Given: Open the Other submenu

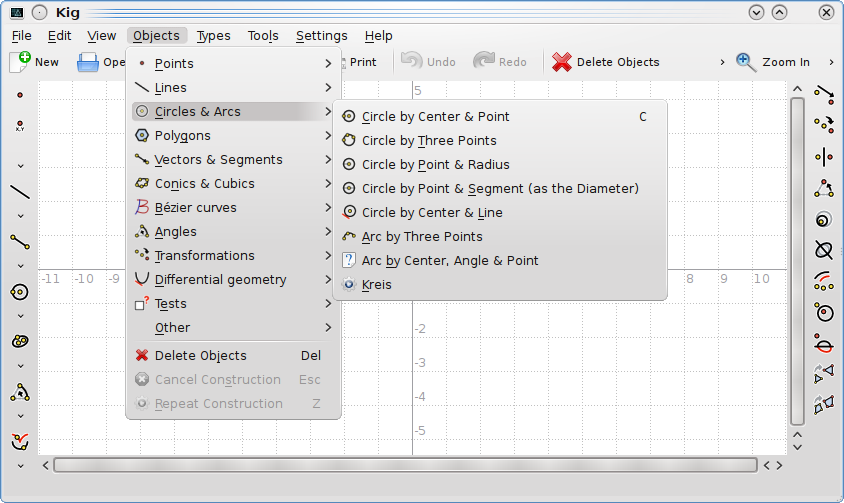Looking at the screenshot, I should pos(233,327).
